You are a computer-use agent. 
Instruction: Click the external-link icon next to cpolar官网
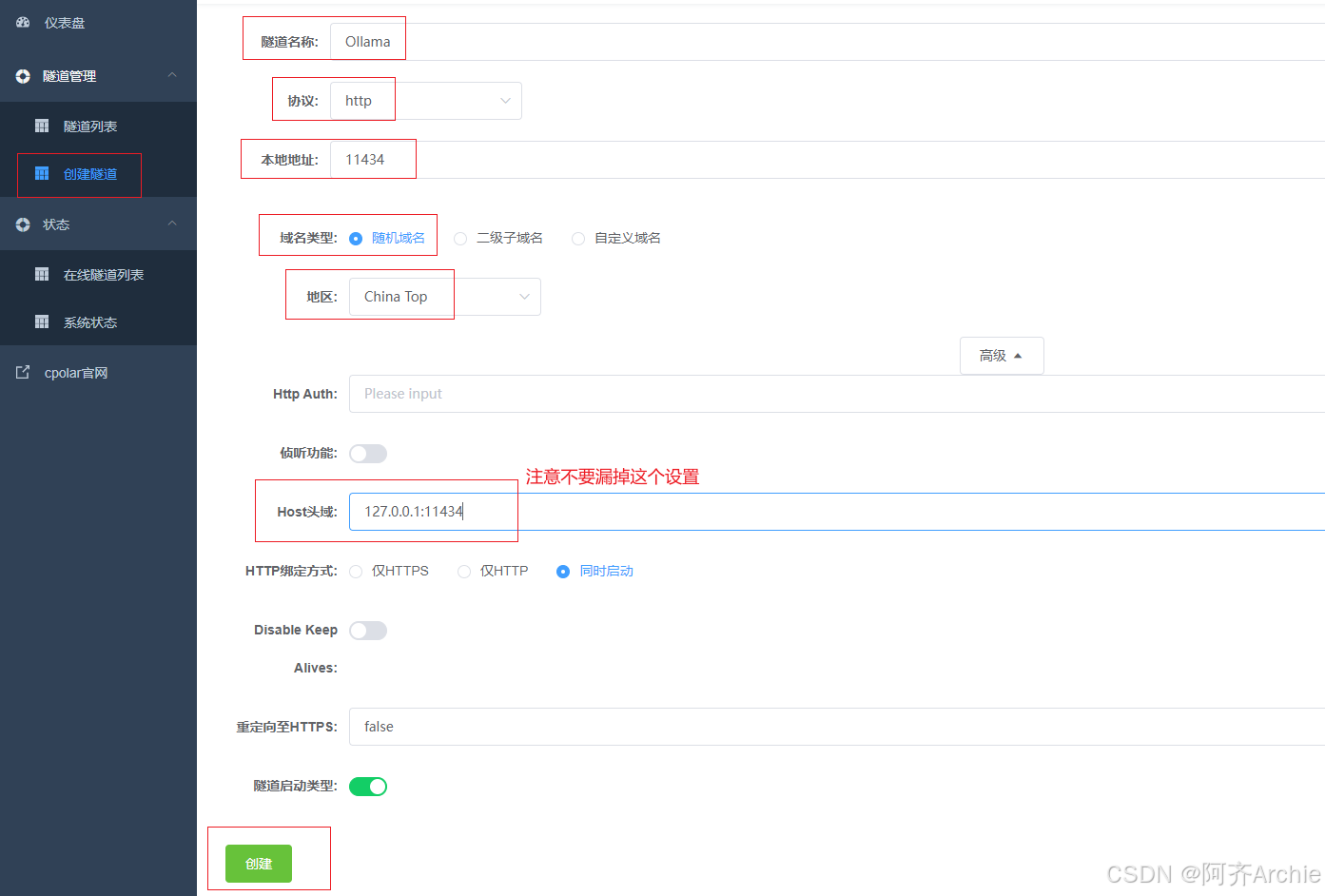(23, 372)
